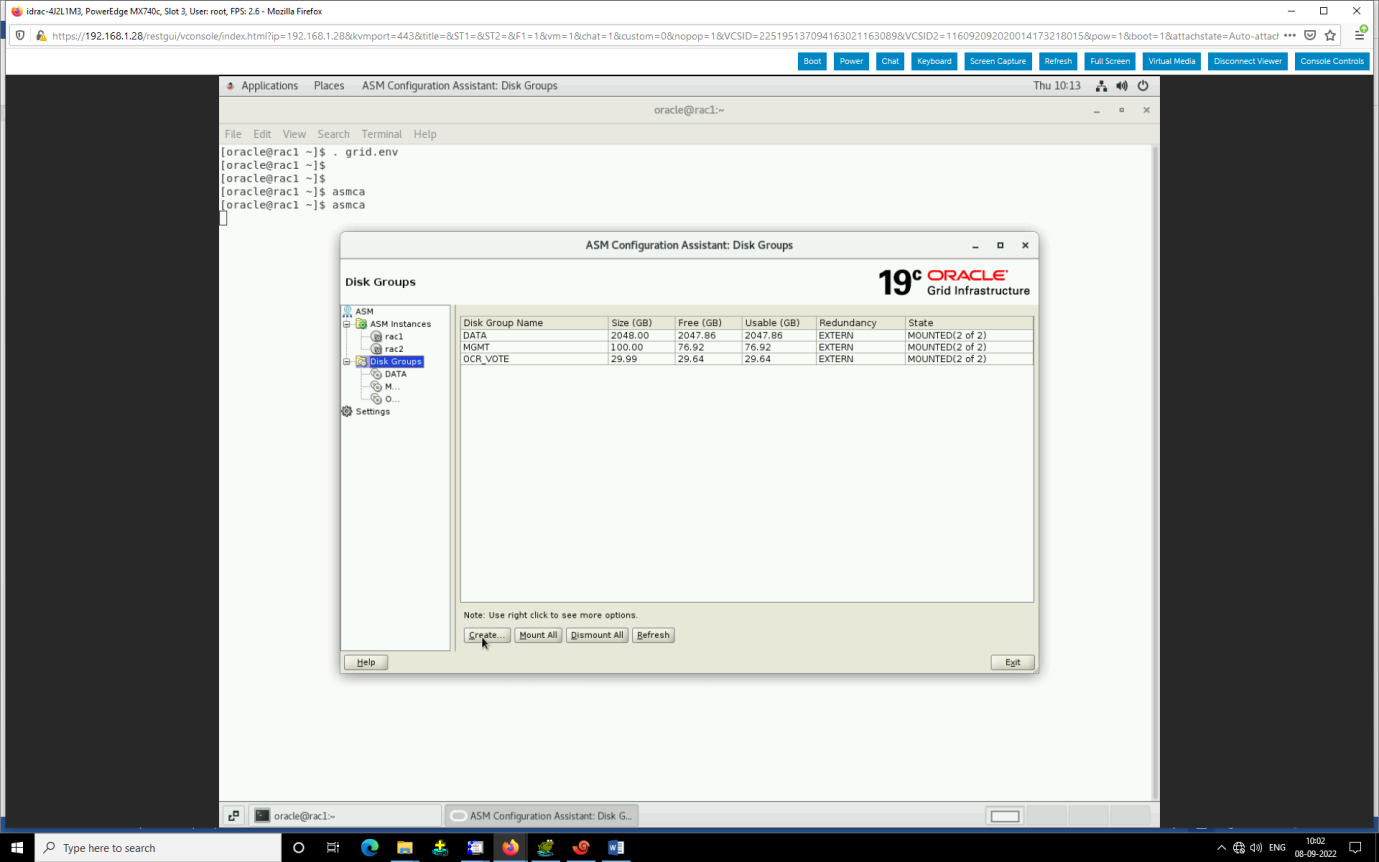Click Disconnect Viewer button

(1248, 61)
